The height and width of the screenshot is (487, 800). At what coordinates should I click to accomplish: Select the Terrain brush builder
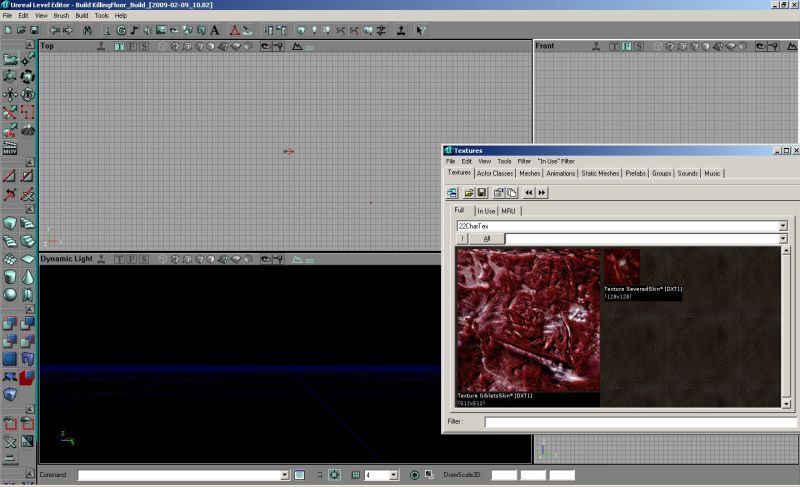point(10,259)
